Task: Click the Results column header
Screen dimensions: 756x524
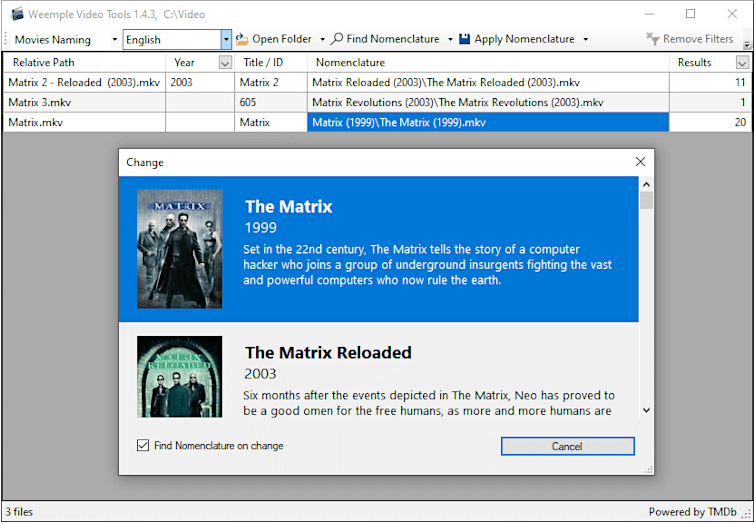Action: [x=710, y=63]
